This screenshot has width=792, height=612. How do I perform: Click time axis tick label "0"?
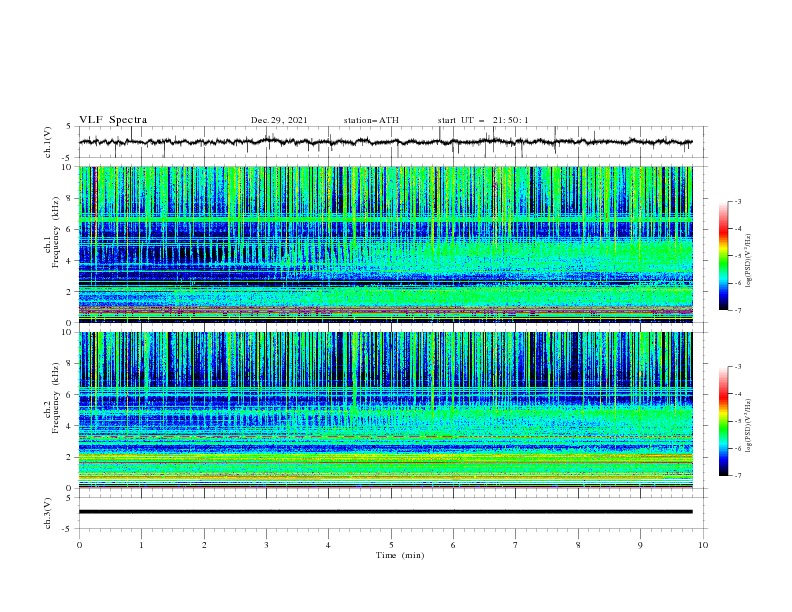pyautogui.click(x=79, y=545)
